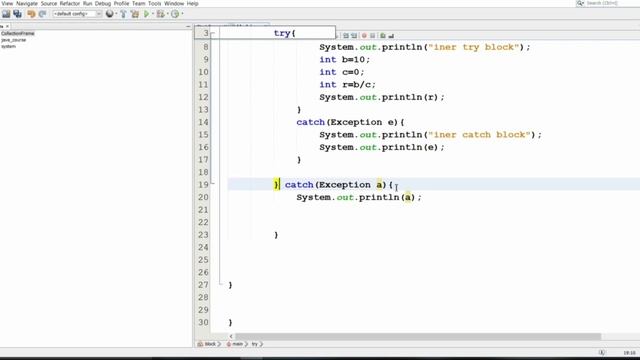Open the Debug Project dropdown arrow
Screen dimensions: 640x360
(x=167, y=14)
